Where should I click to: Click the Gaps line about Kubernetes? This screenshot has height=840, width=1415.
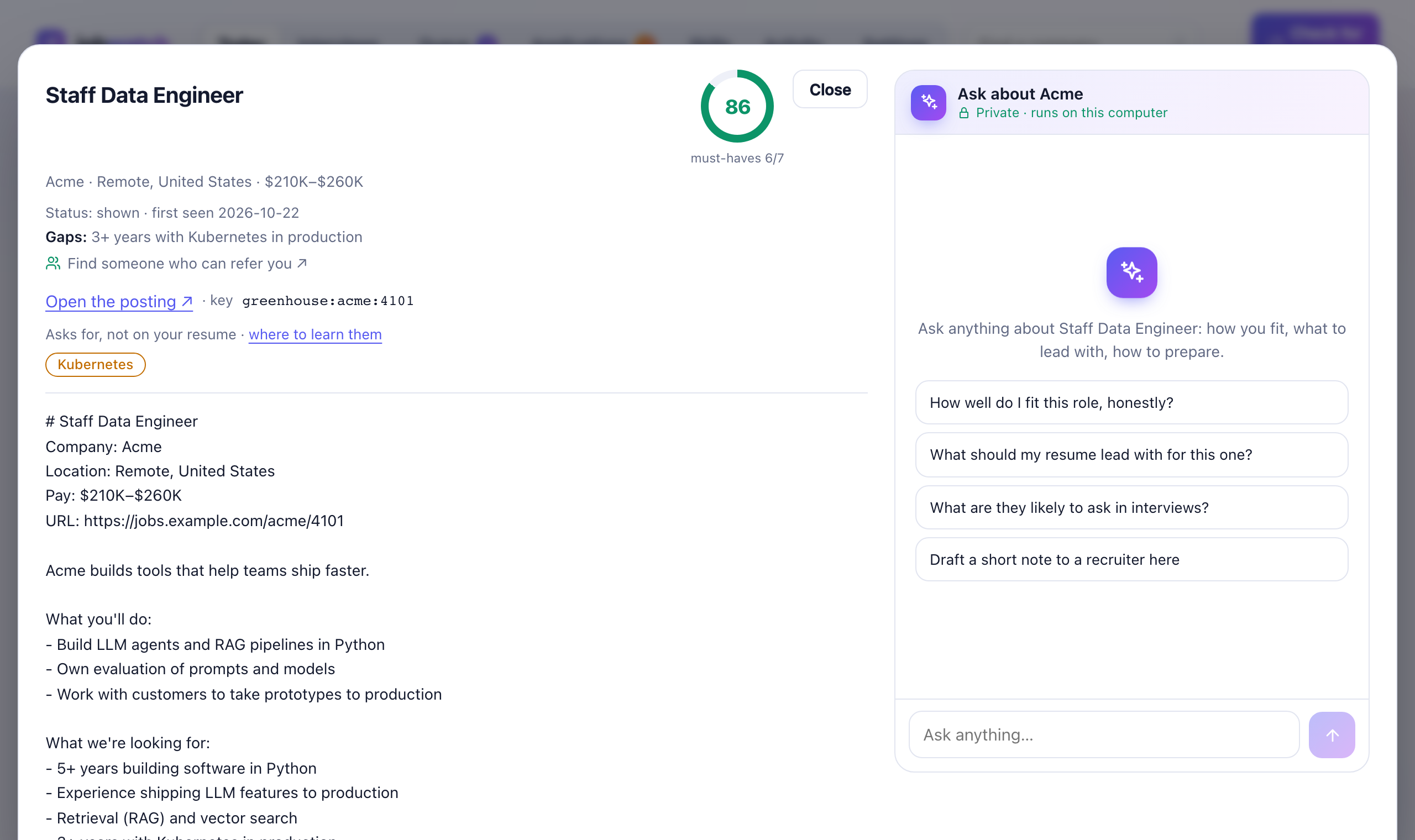point(204,237)
